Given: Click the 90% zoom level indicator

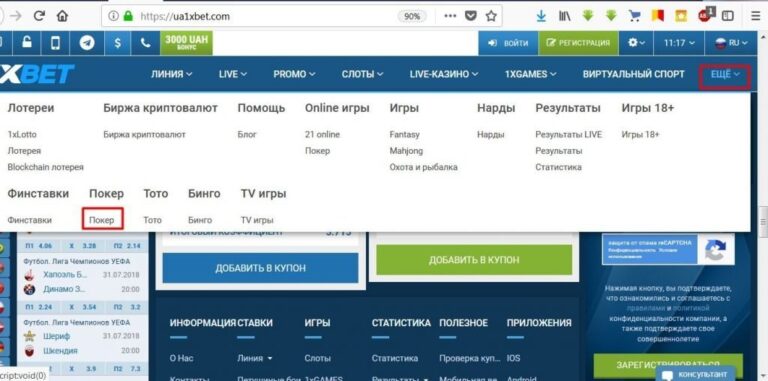Looking at the screenshot, I should click(412, 16).
